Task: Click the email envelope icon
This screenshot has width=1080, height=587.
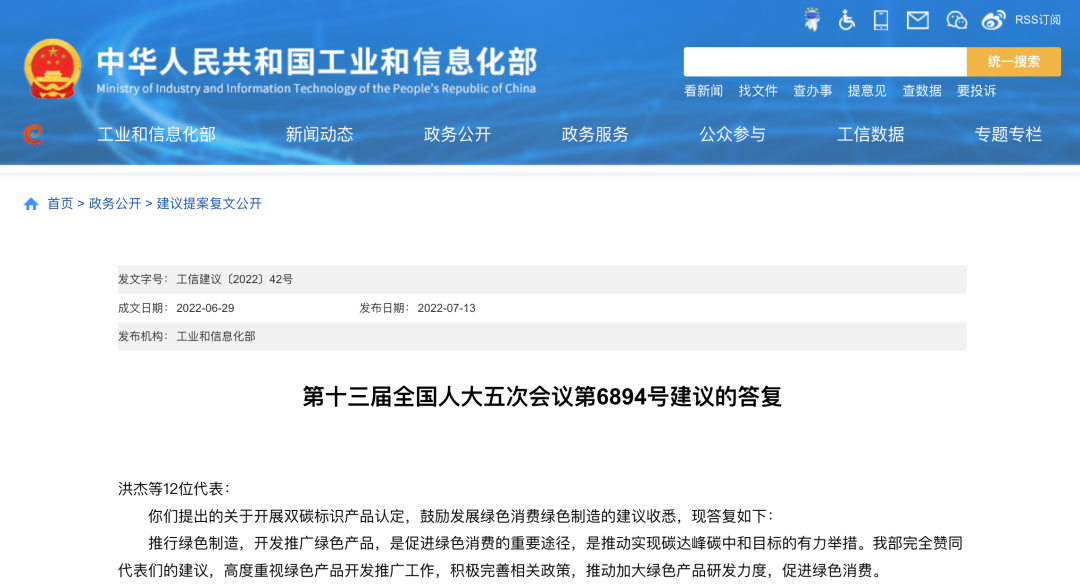Action: (x=917, y=19)
